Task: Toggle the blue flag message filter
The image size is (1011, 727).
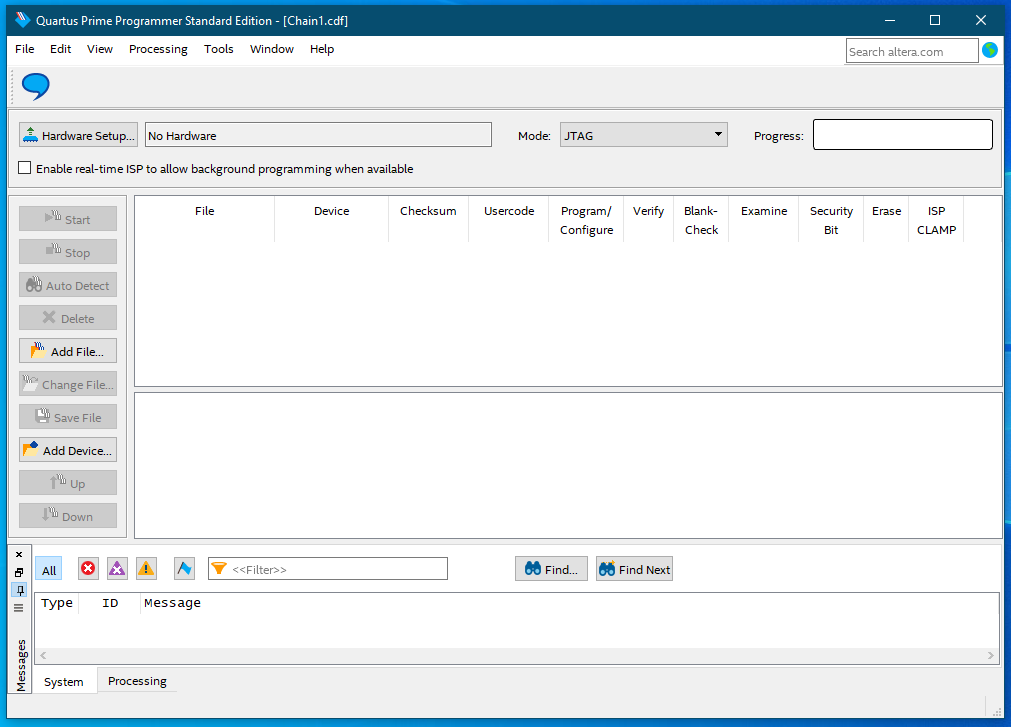Action: (x=184, y=568)
